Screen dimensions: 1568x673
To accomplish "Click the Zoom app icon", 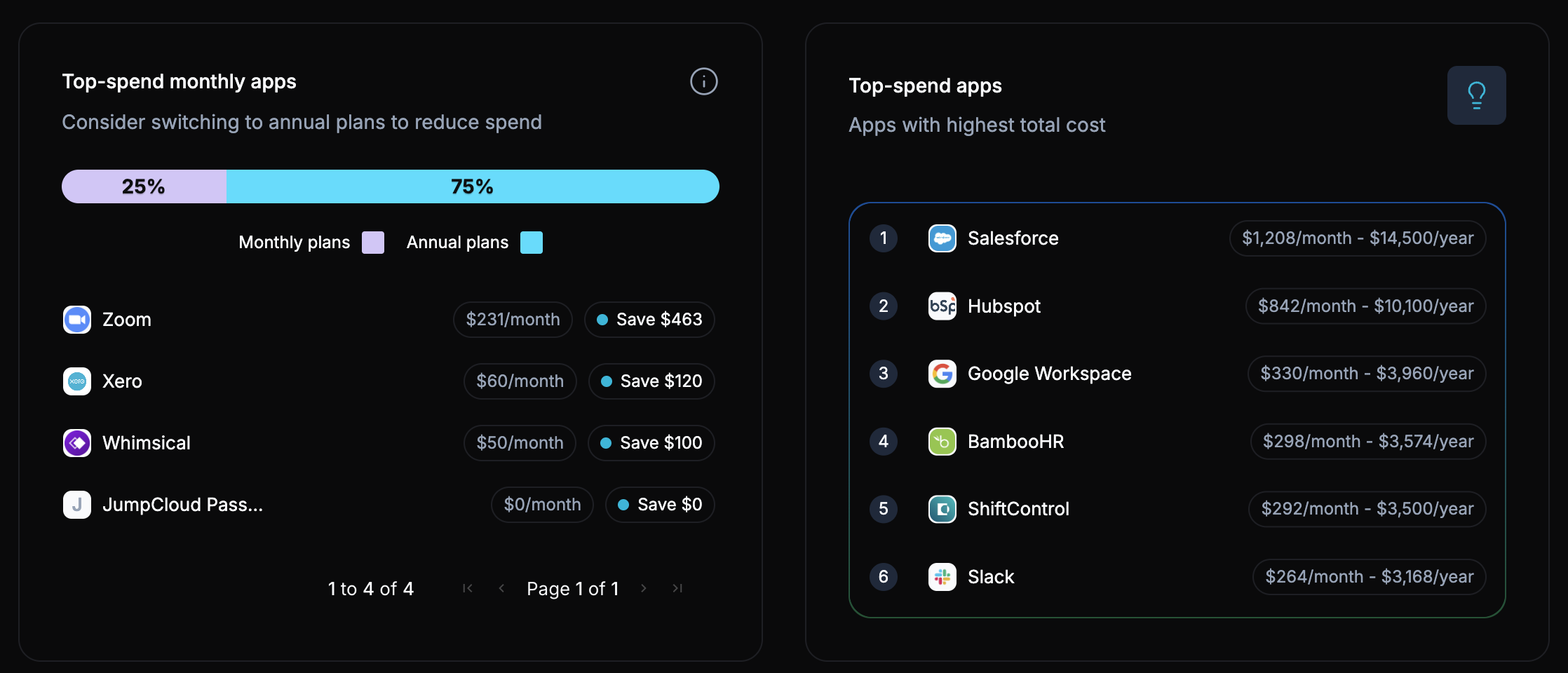I will tap(76, 319).
